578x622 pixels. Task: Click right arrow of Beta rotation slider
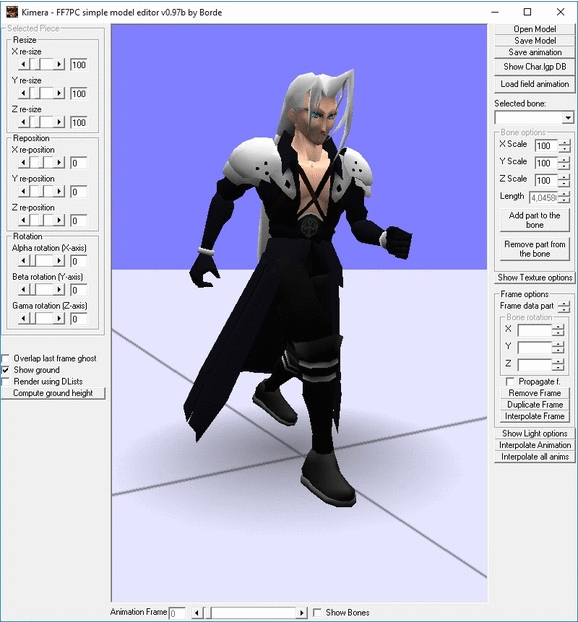coord(59,290)
